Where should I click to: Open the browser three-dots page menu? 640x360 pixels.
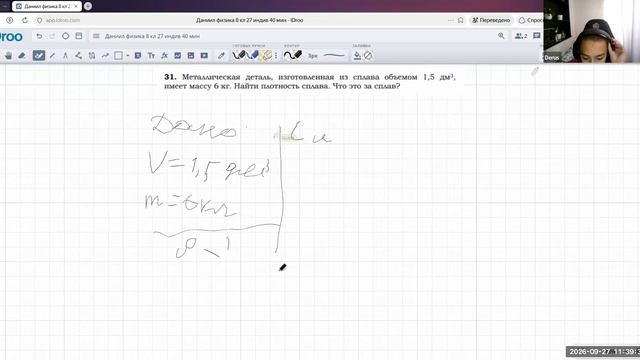point(451,20)
